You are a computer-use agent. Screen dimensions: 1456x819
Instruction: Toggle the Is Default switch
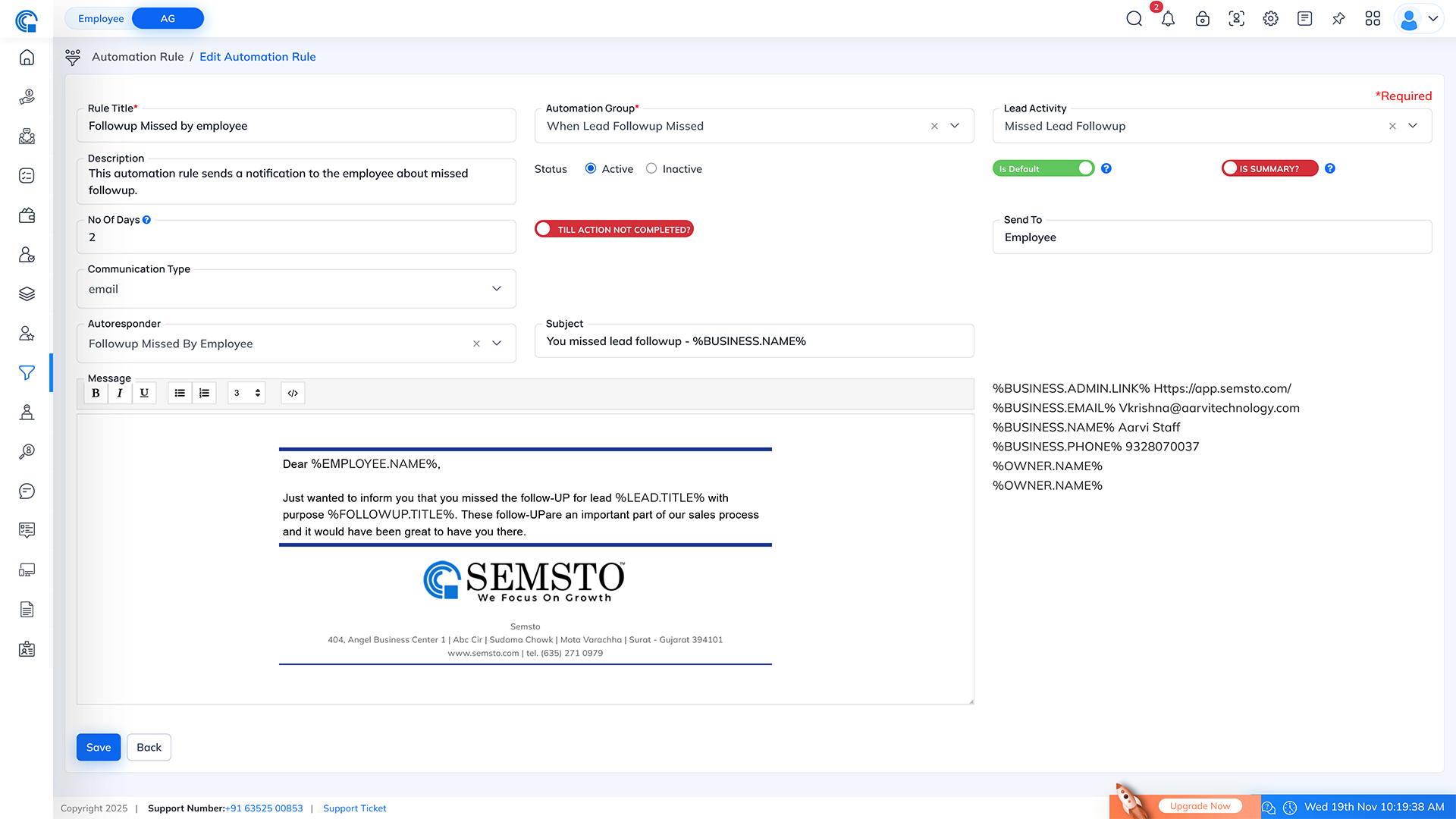[1043, 168]
